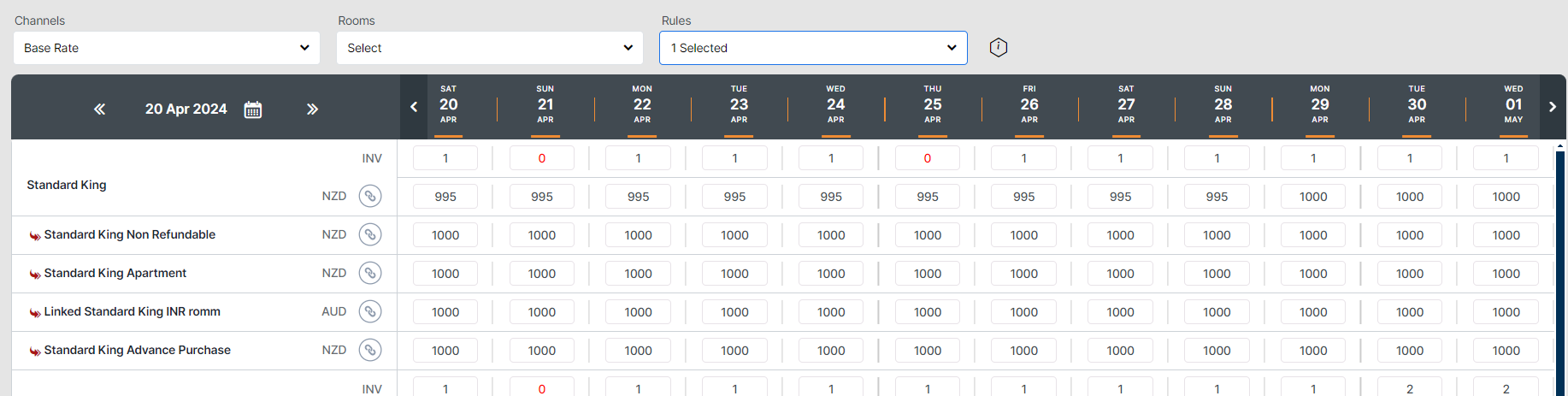Click the Standard King NZD link icon
Screen dimensions: 1568x396
[370, 196]
